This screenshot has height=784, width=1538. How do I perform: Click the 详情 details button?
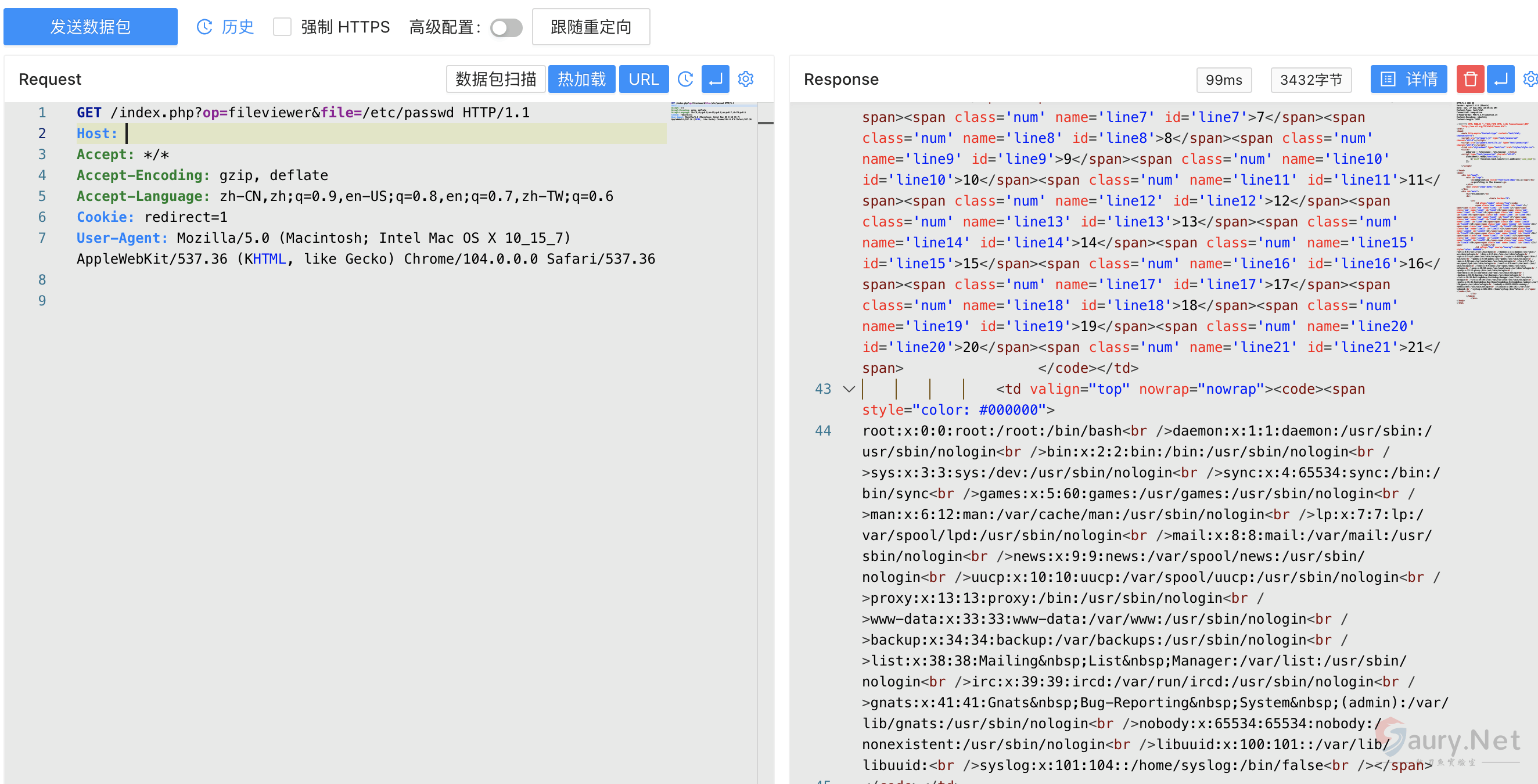pyautogui.click(x=1408, y=80)
